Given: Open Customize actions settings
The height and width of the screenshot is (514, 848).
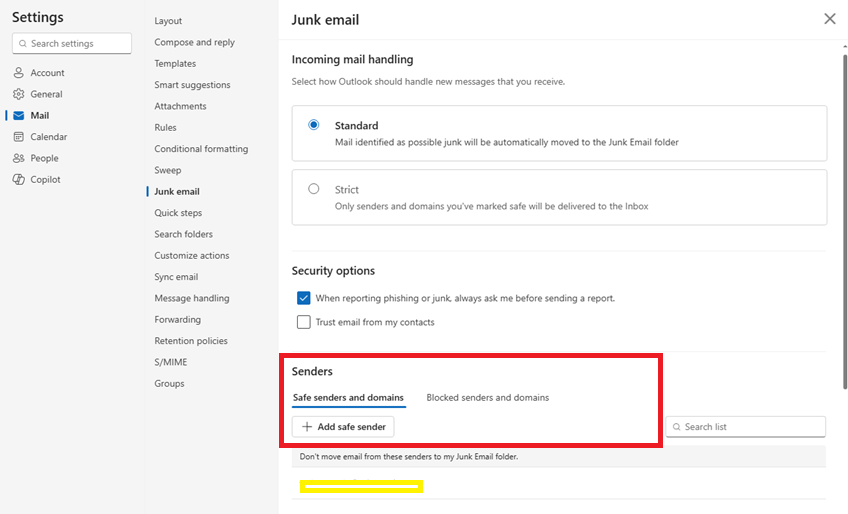Looking at the screenshot, I should coord(191,255).
